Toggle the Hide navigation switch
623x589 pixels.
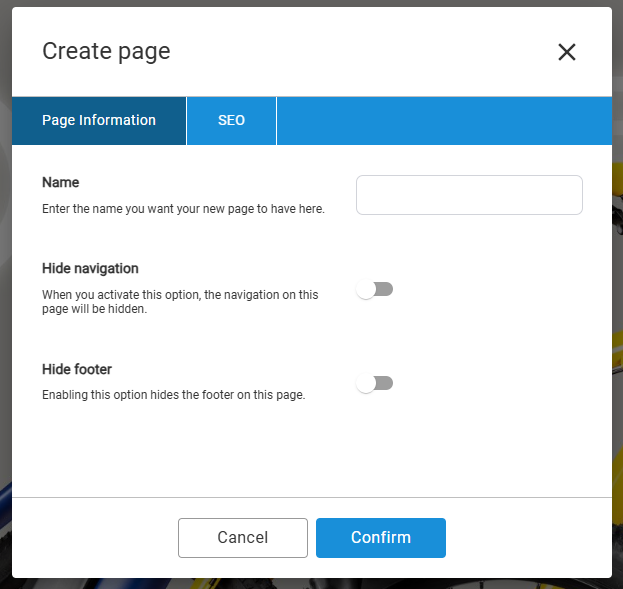pyautogui.click(x=374, y=289)
